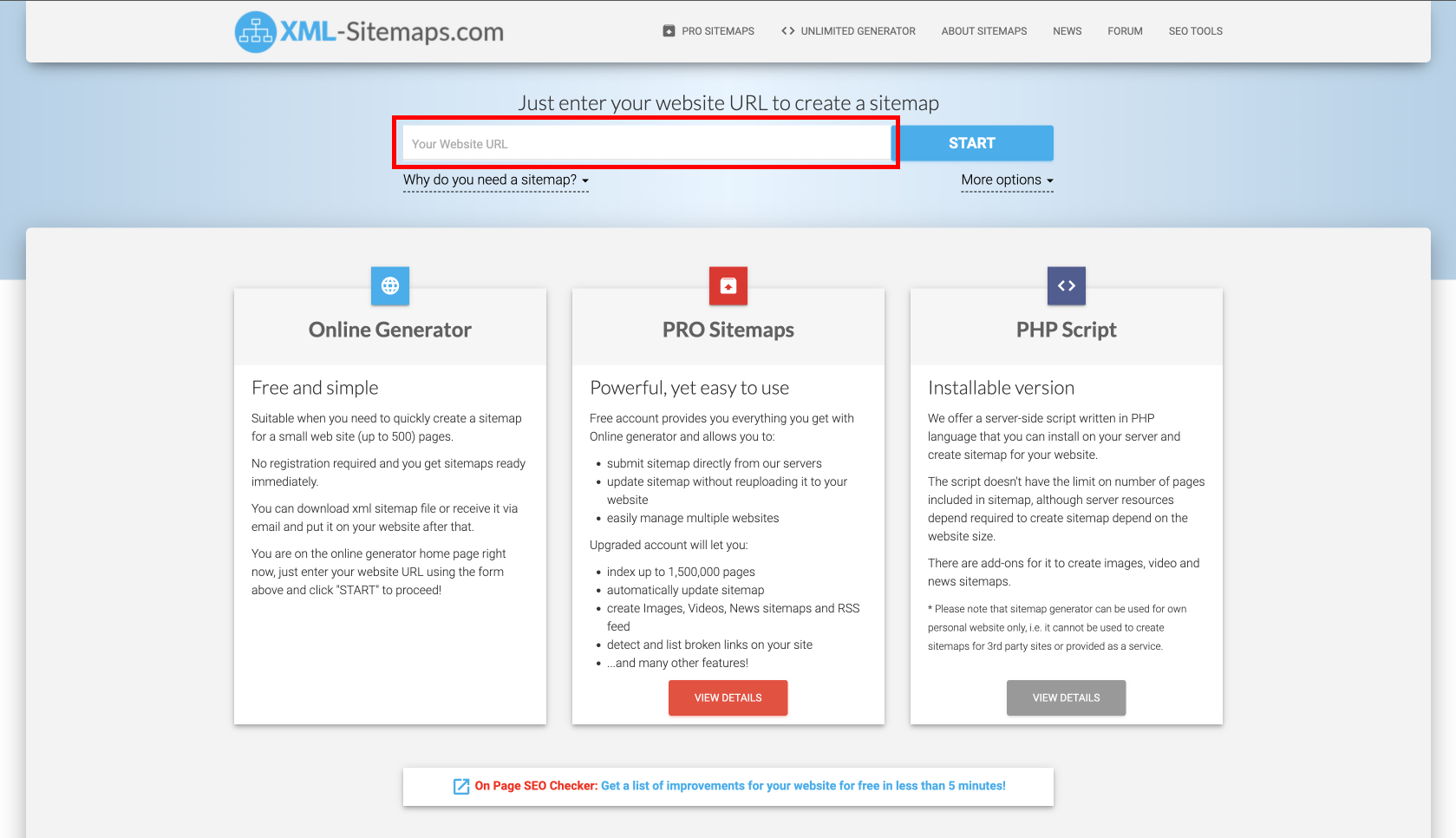
Task: Click red VIEW DETAILS under PRO Sitemaps
Action: pyautogui.click(x=728, y=698)
